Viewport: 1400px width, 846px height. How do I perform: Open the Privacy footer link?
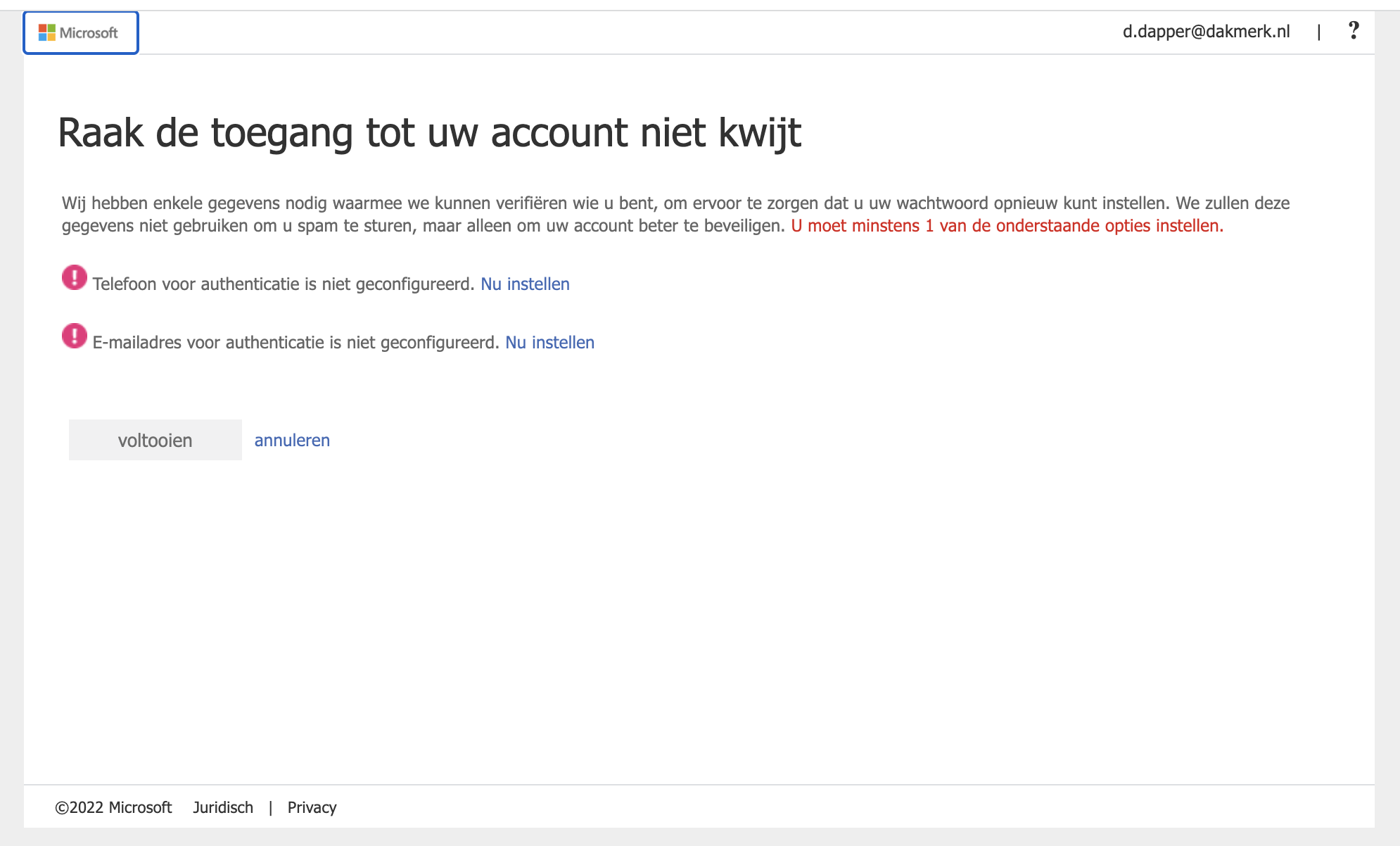(312, 807)
